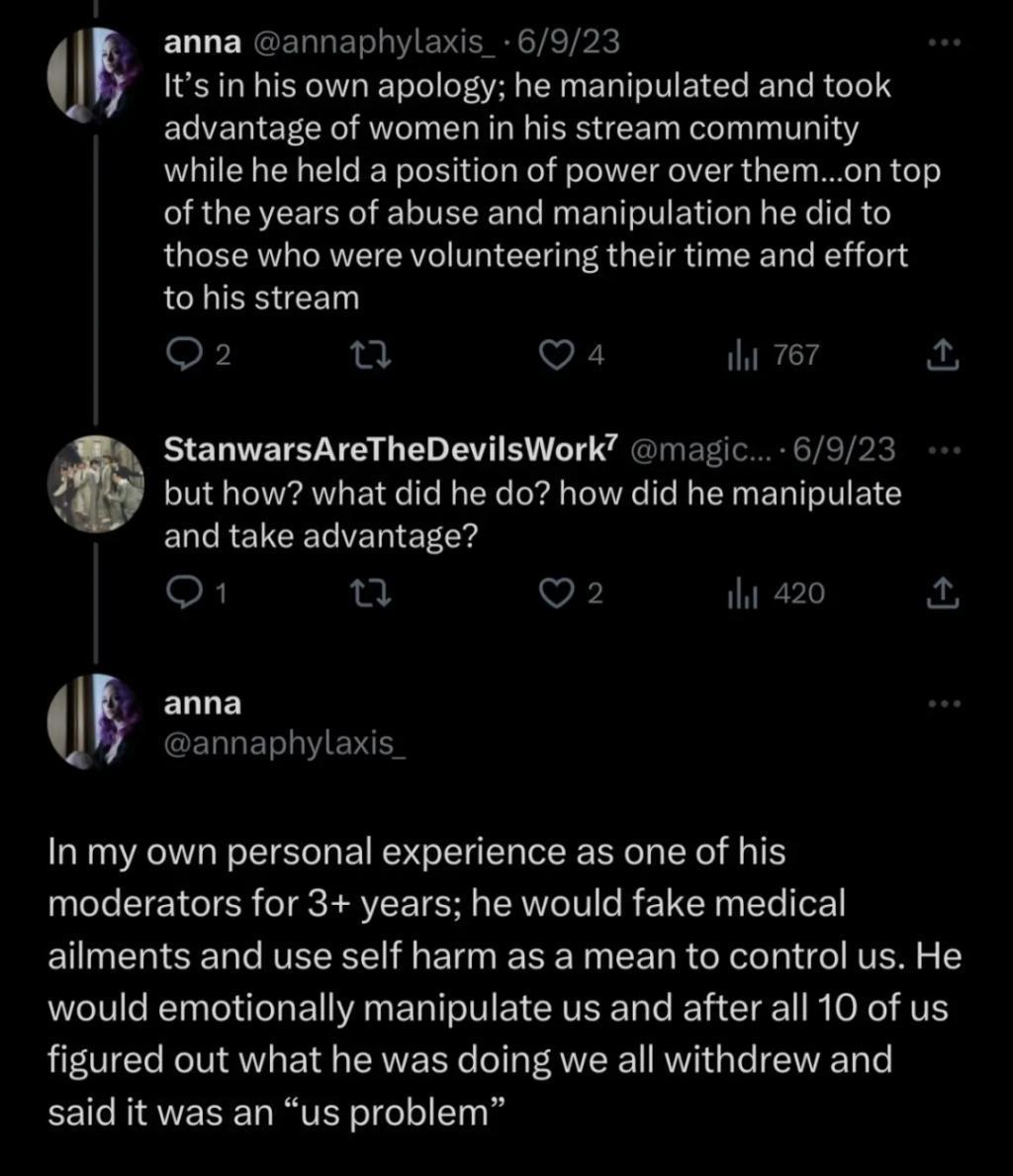Viewport: 1013px width, 1176px height.
Task: Open StanwarsAreTheDevilsWork's profile avatar
Action: click(x=95, y=482)
